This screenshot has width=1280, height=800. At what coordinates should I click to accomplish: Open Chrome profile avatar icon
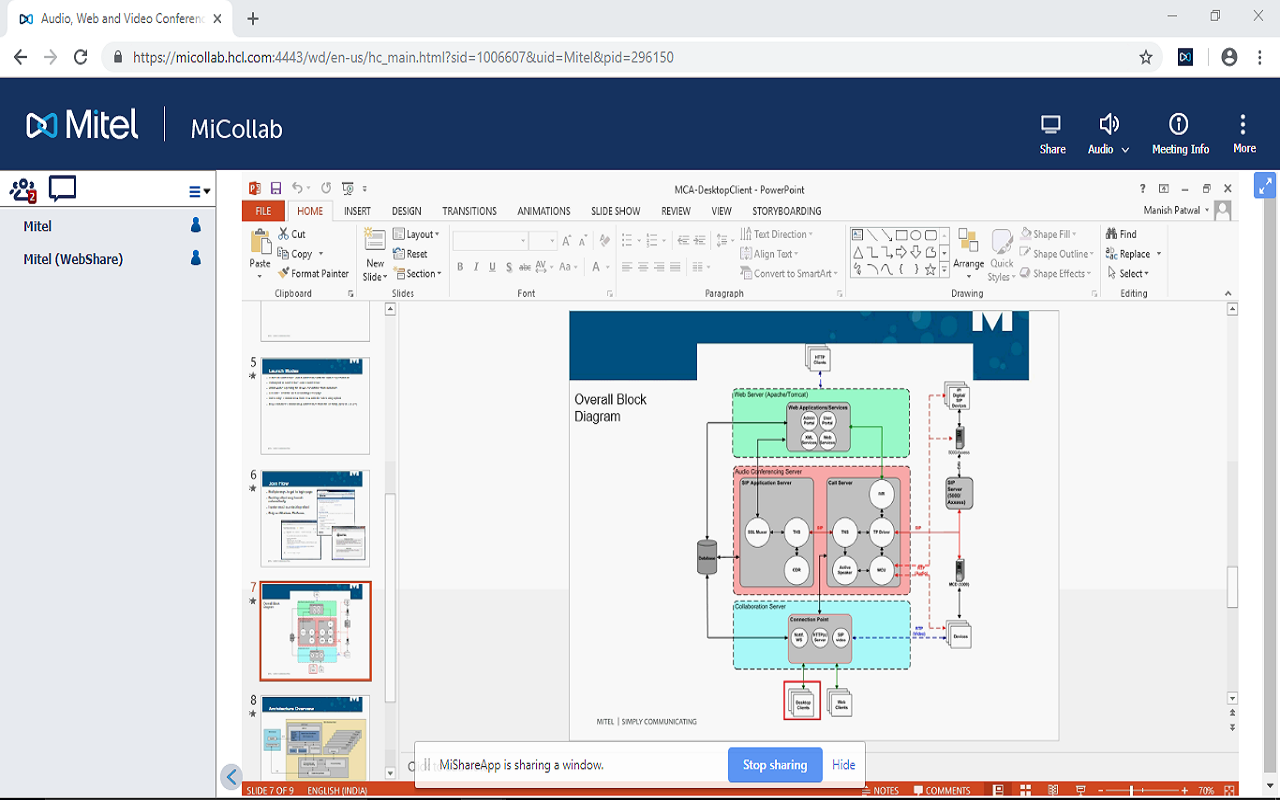pos(1229,57)
